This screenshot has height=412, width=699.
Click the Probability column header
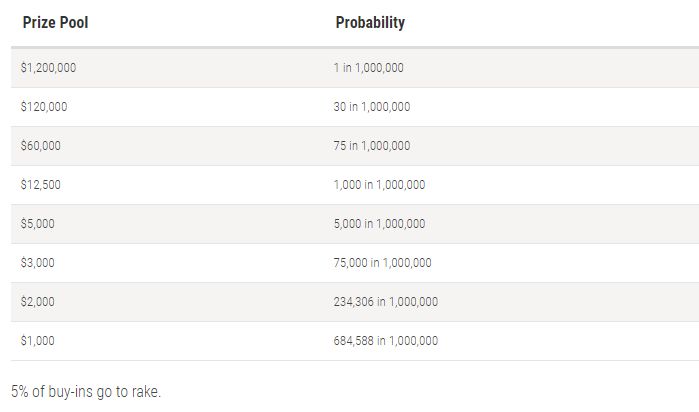[x=370, y=22]
